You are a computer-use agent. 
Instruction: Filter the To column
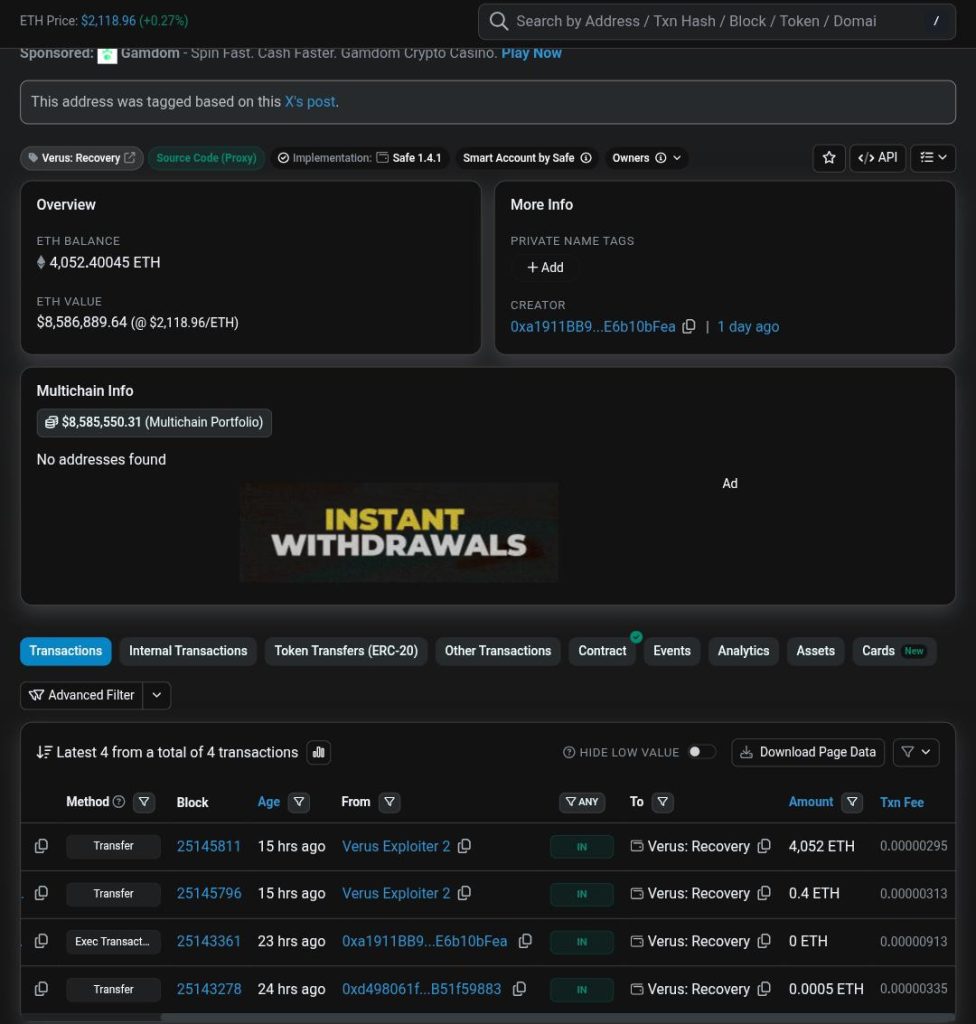click(x=662, y=802)
